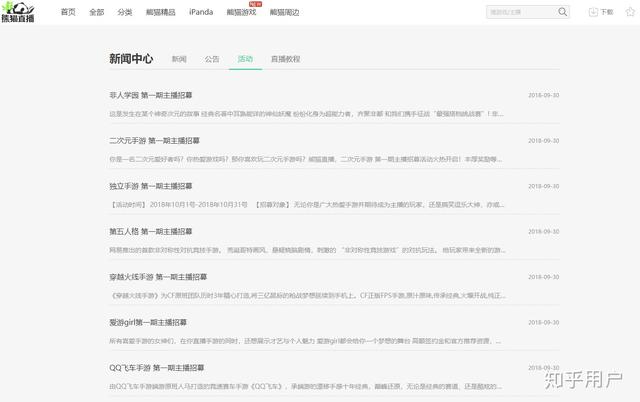Open article QQ飞车手游 第一期主播招募
Viewport: 640px width, 402px height.
pyautogui.click(x=156, y=367)
